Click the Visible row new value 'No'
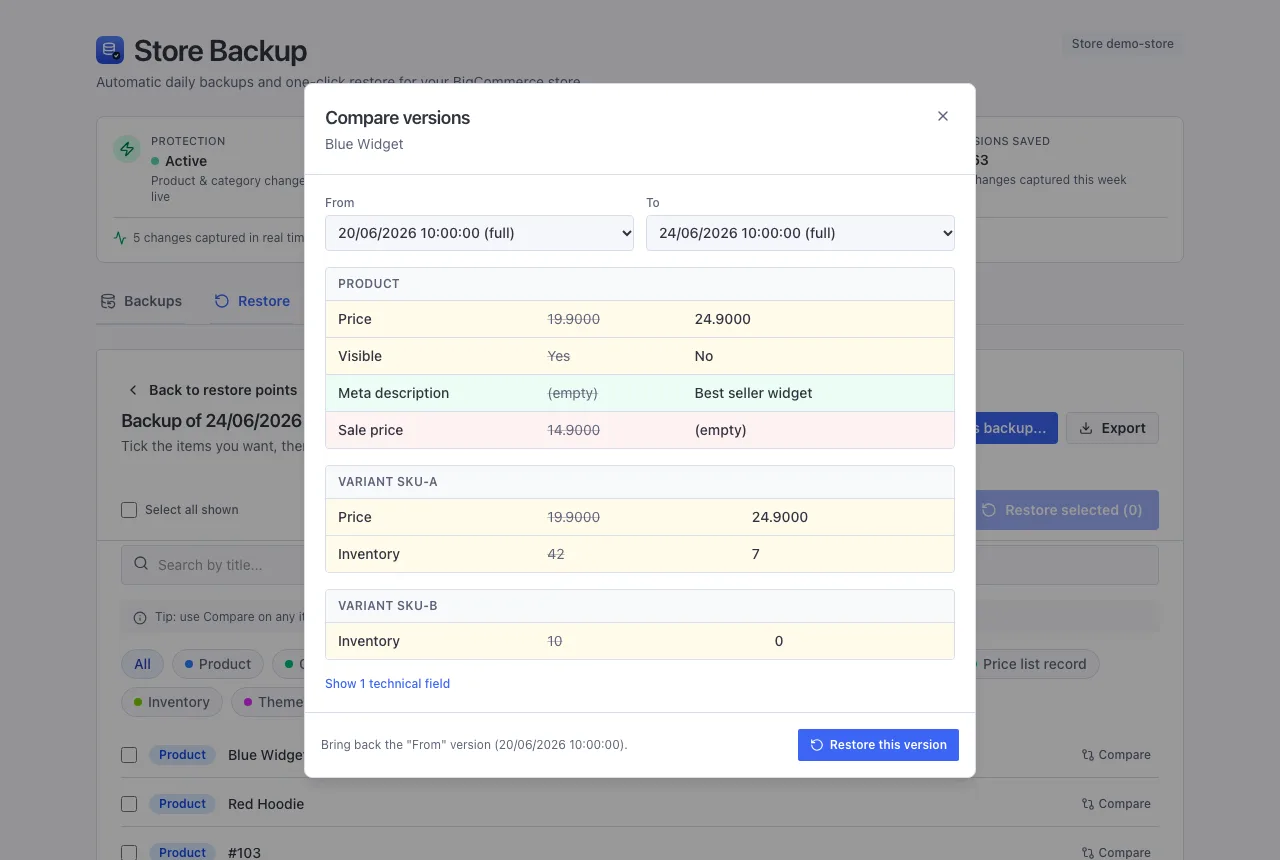The height and width of the screenshot is (860, 1280). (704, 356)
